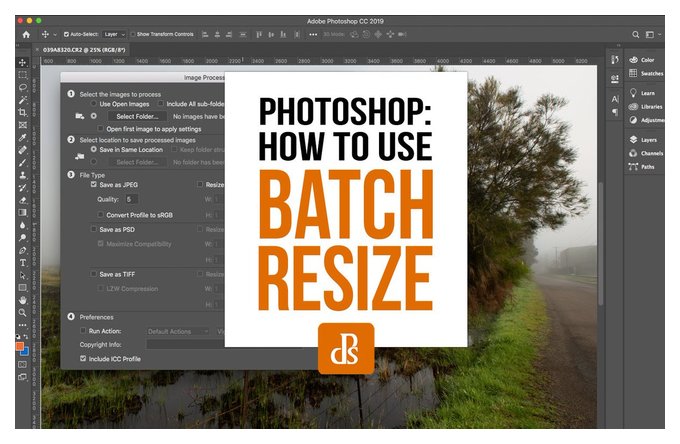The image size is (680, 444).
Task: Enable Show Transform Controls checkbox
Action: coord(133,34)
